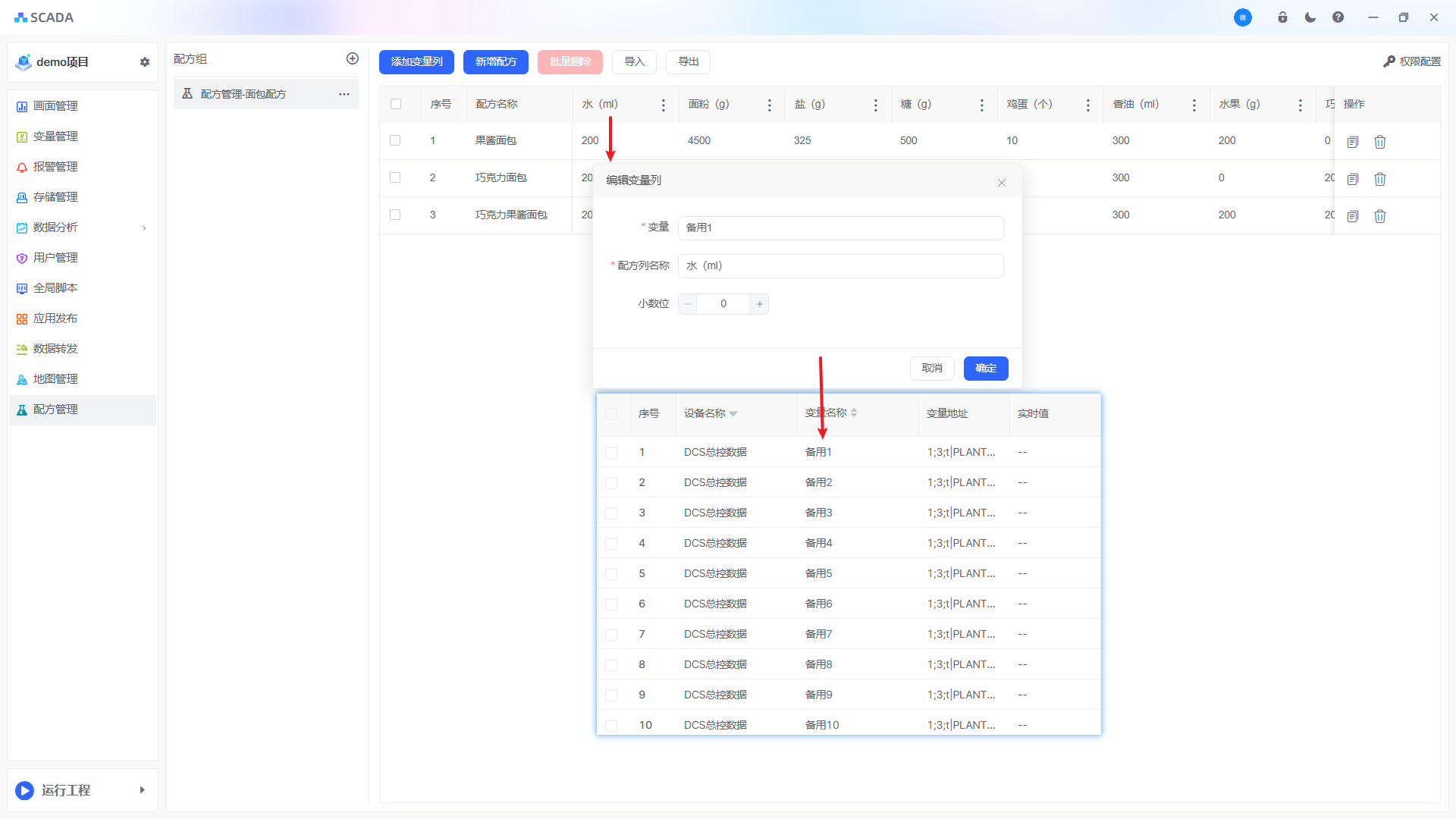The width and height of the screenshot is (1456, 819).
Task: Click the 确定 button in the dialog
Action: 985,369
